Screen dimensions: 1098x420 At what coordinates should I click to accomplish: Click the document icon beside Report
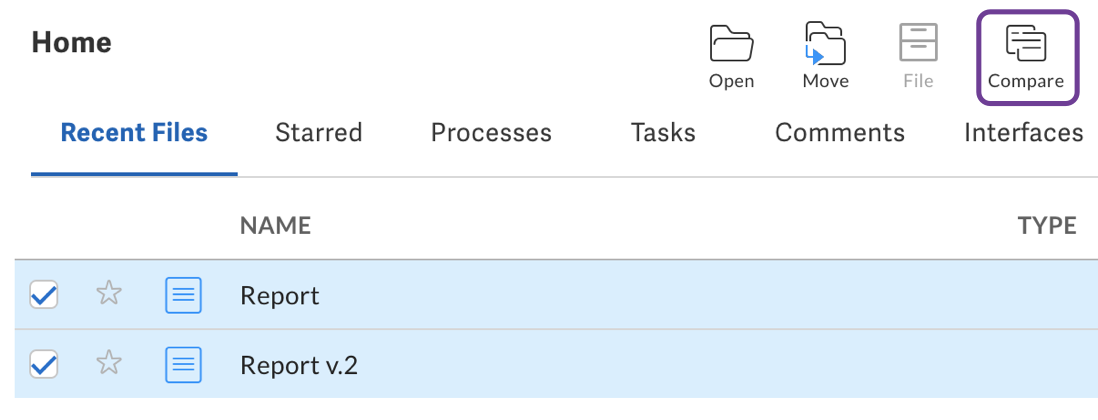pos(183,295)
